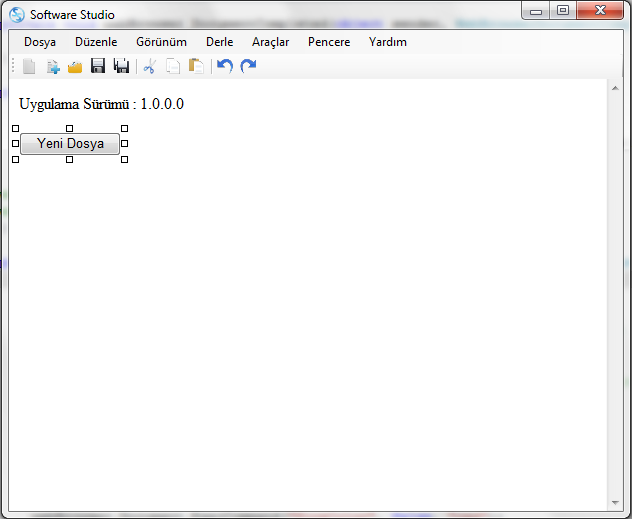
Task: Undo the last action with blue arrow
Action: 225,66
